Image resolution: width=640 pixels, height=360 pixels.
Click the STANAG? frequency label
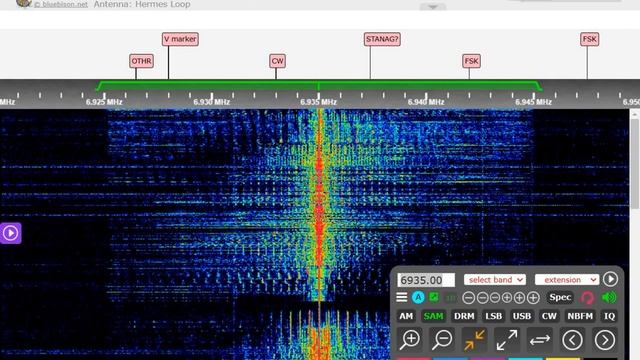382,39
